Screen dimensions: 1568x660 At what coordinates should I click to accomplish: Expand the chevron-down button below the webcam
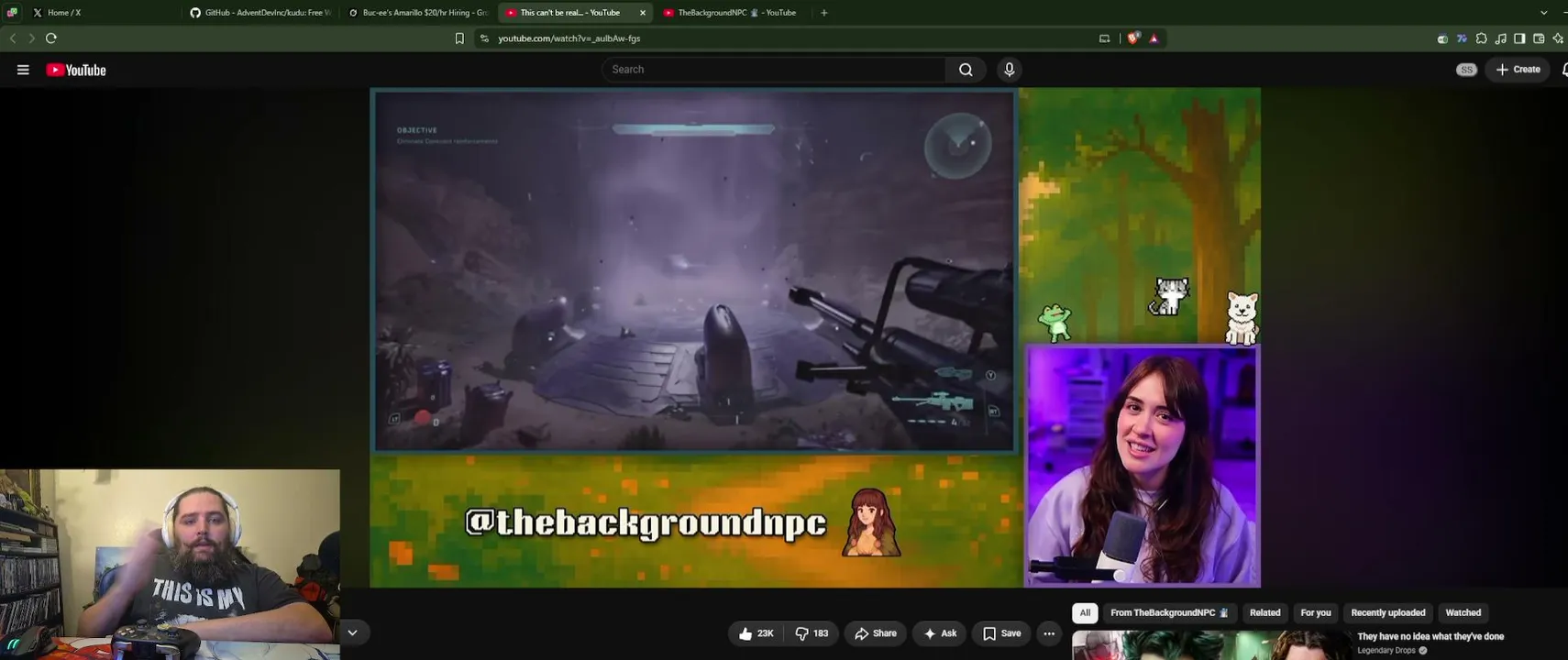pyautogui.click(x=352, y=632)
